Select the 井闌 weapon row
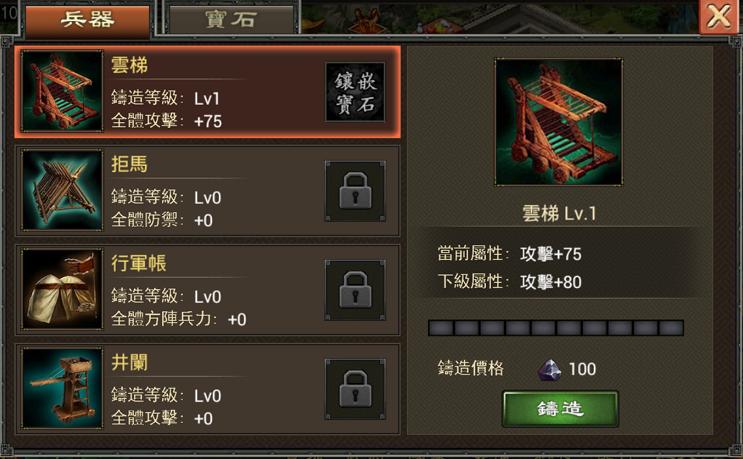Viewport: 743px width, 459px height. [x=208, y=388]
